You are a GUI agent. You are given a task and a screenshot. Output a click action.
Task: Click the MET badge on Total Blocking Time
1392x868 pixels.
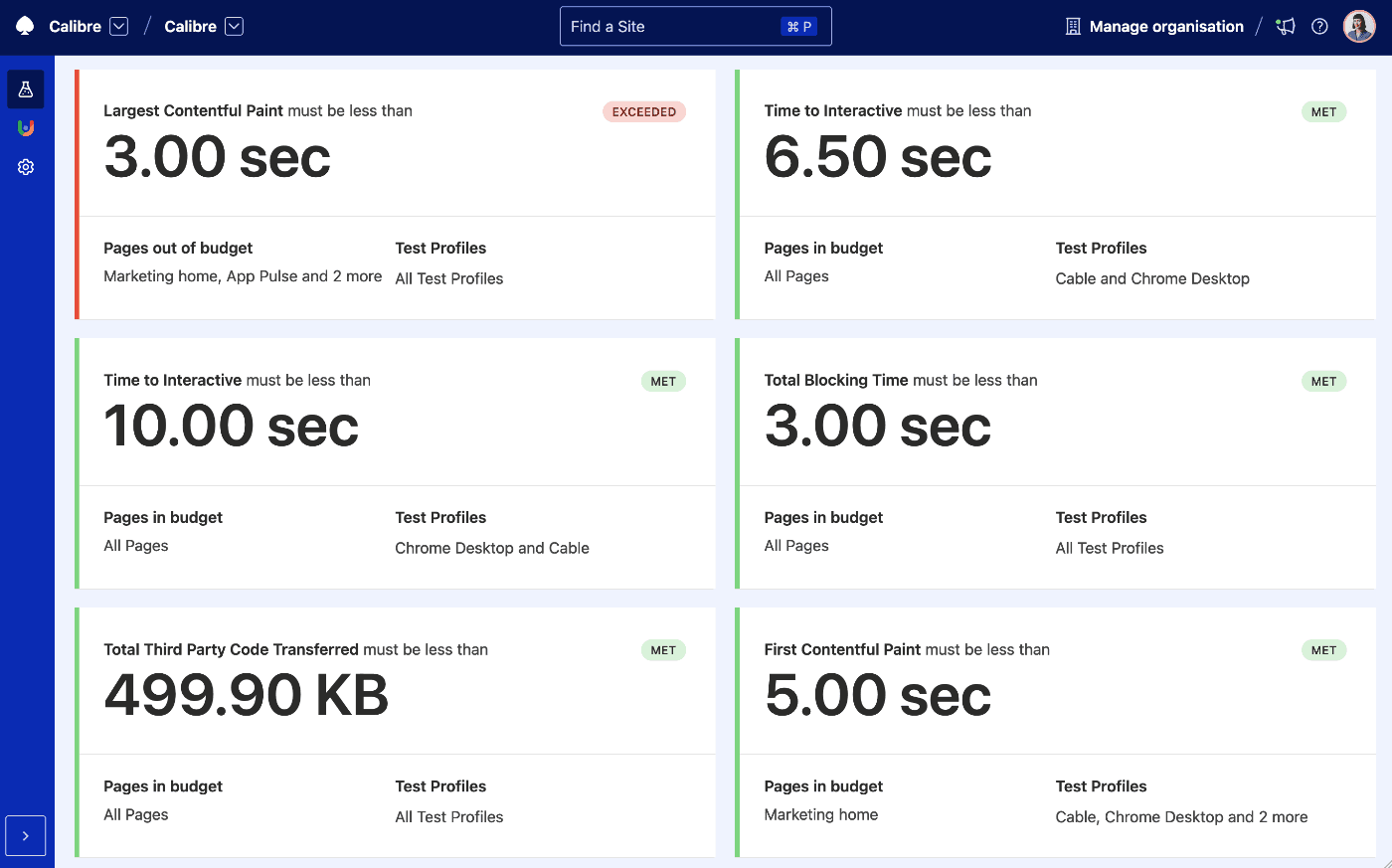coord(1323,381)
